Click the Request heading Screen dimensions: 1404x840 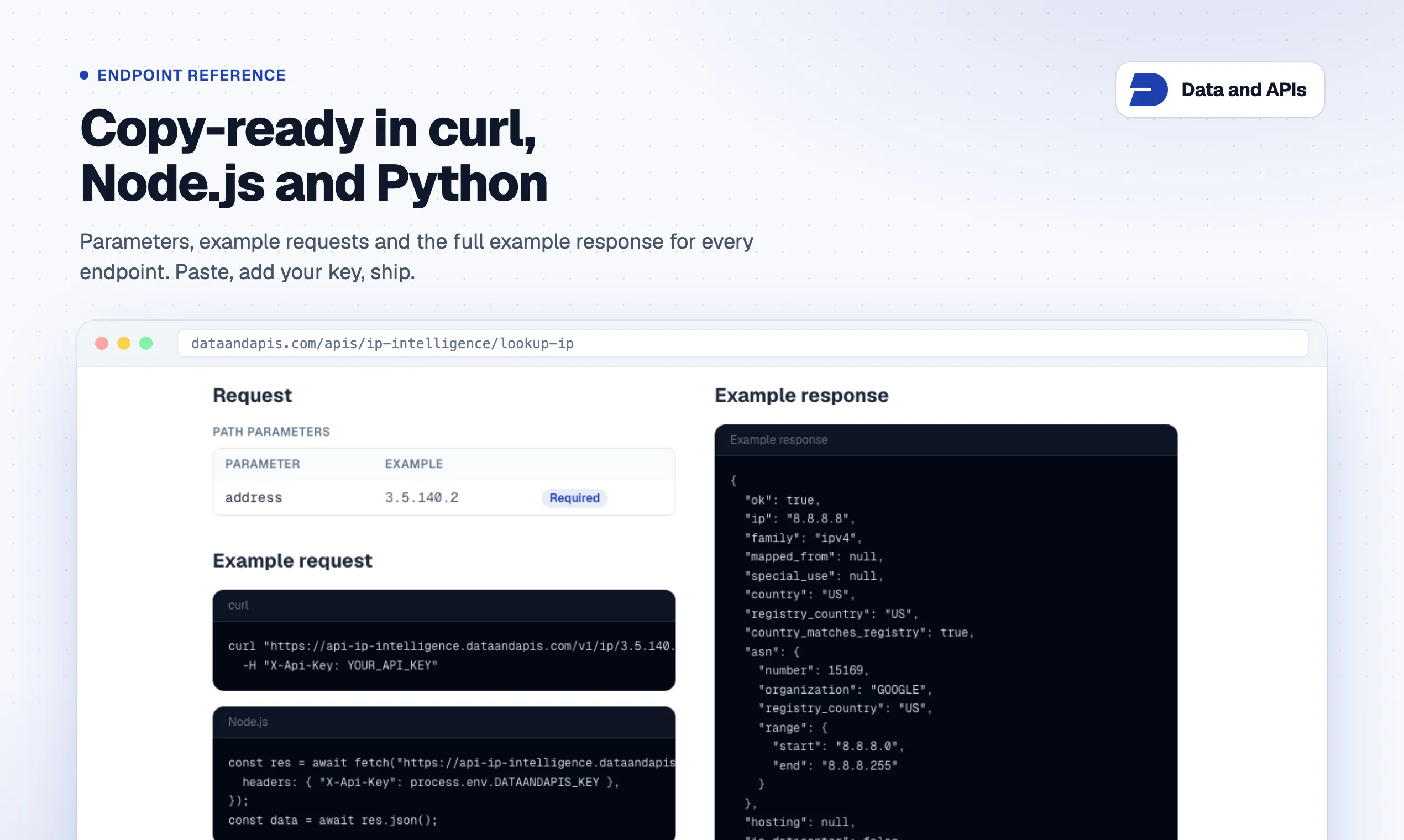(253, 395)
